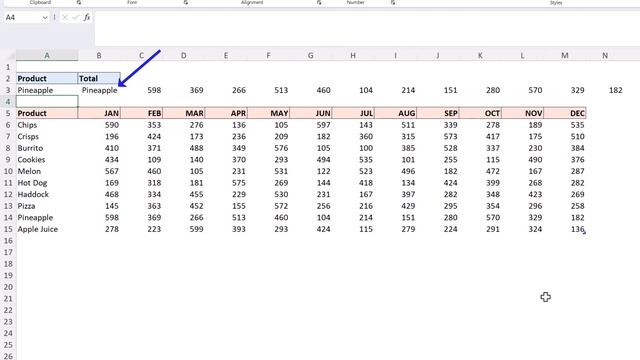640x360 pixels.
Task: Open the Font settings dialog launcher
Action: tap(186, 2)
